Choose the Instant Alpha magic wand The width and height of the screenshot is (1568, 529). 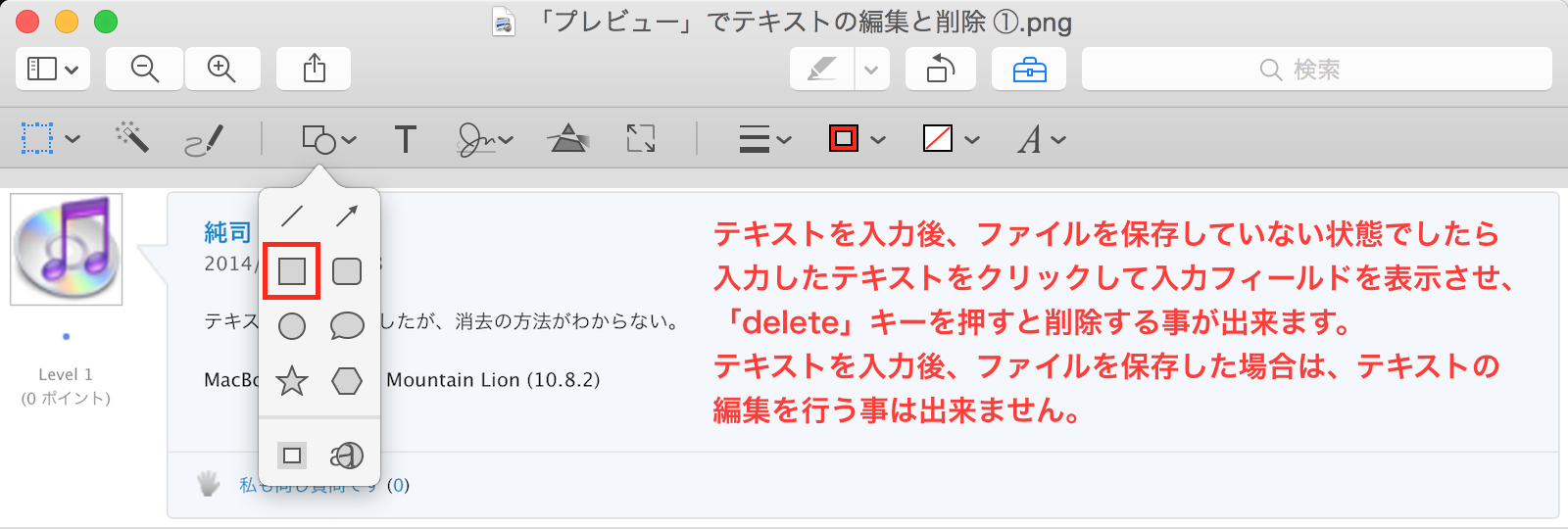(x=132, y=138)
